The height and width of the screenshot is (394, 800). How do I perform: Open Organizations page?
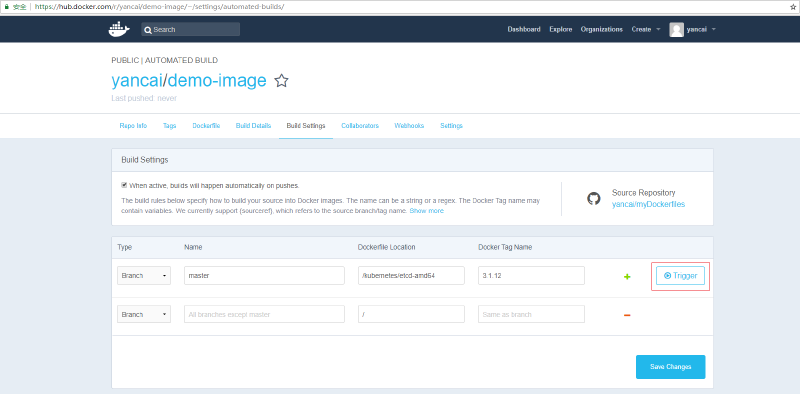[602, 30]
